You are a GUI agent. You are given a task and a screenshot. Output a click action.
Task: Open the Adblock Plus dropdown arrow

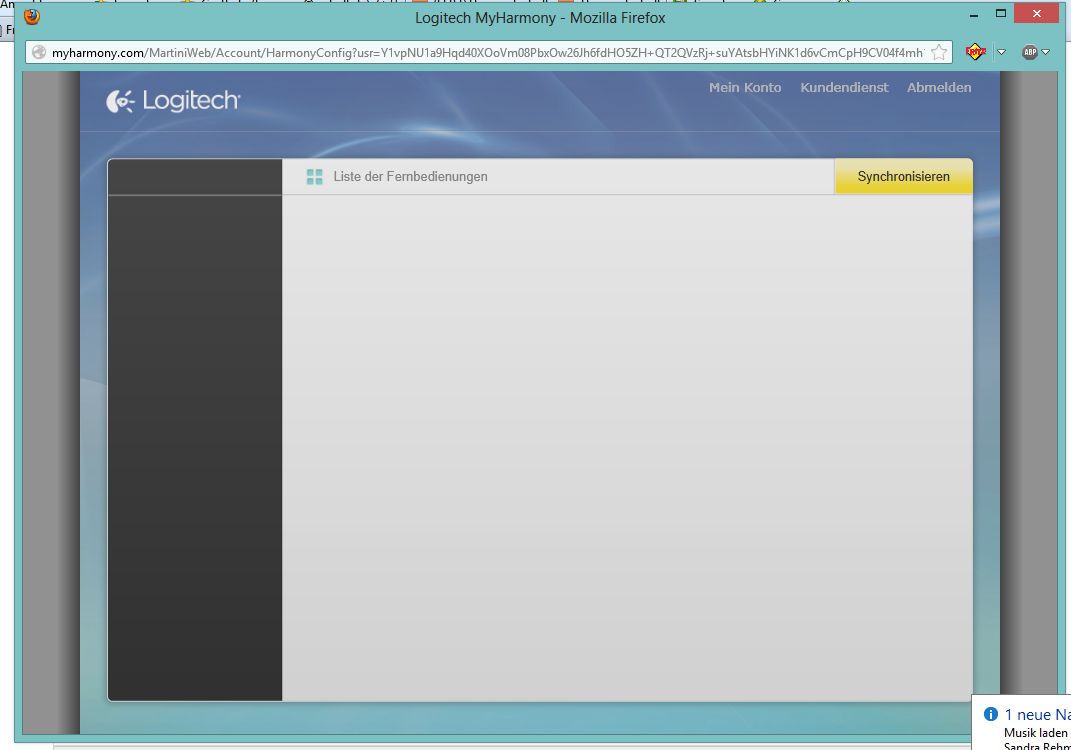[1046, 52]
